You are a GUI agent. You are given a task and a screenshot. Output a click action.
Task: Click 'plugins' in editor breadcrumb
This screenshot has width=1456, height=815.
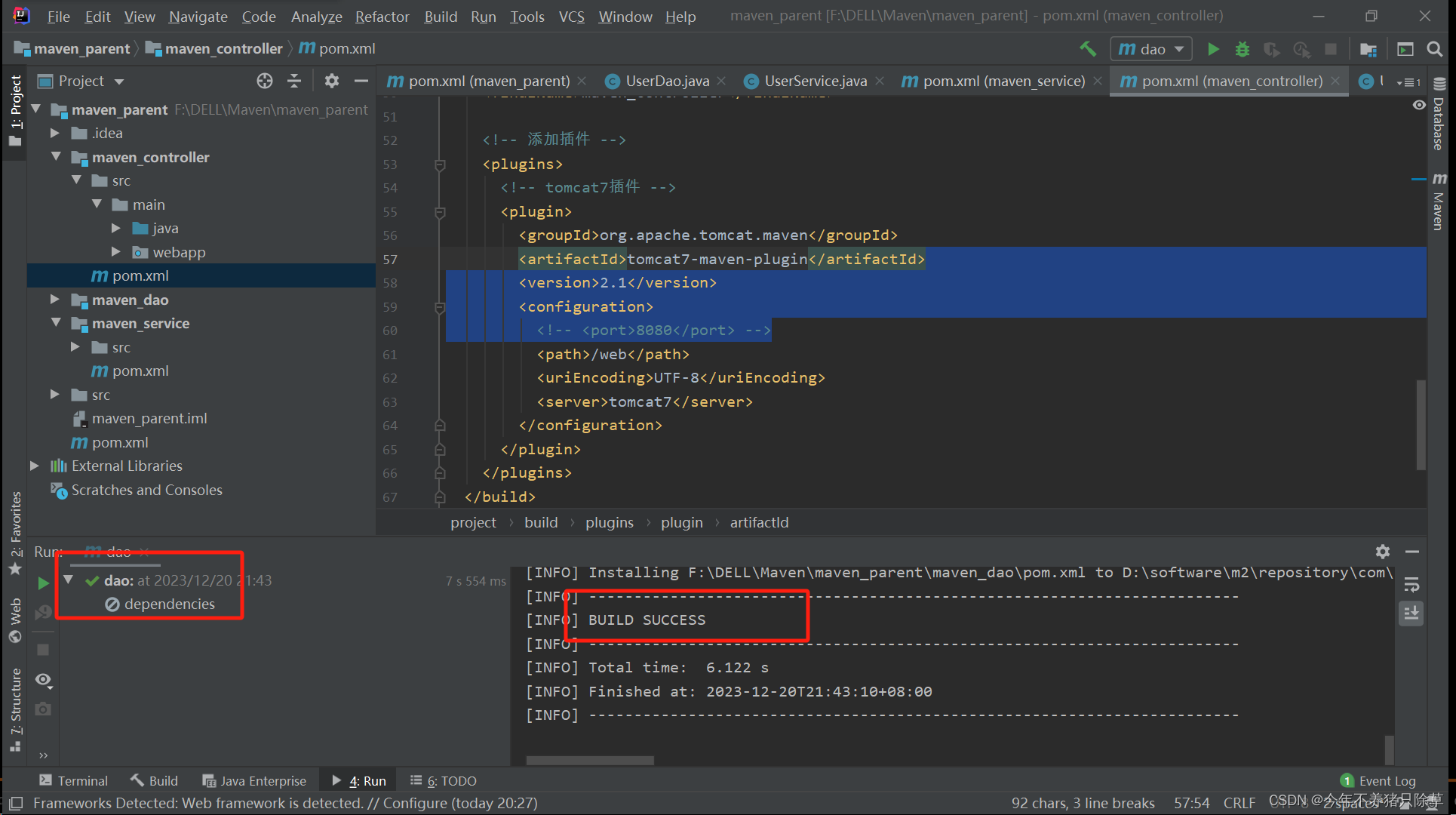610,522
